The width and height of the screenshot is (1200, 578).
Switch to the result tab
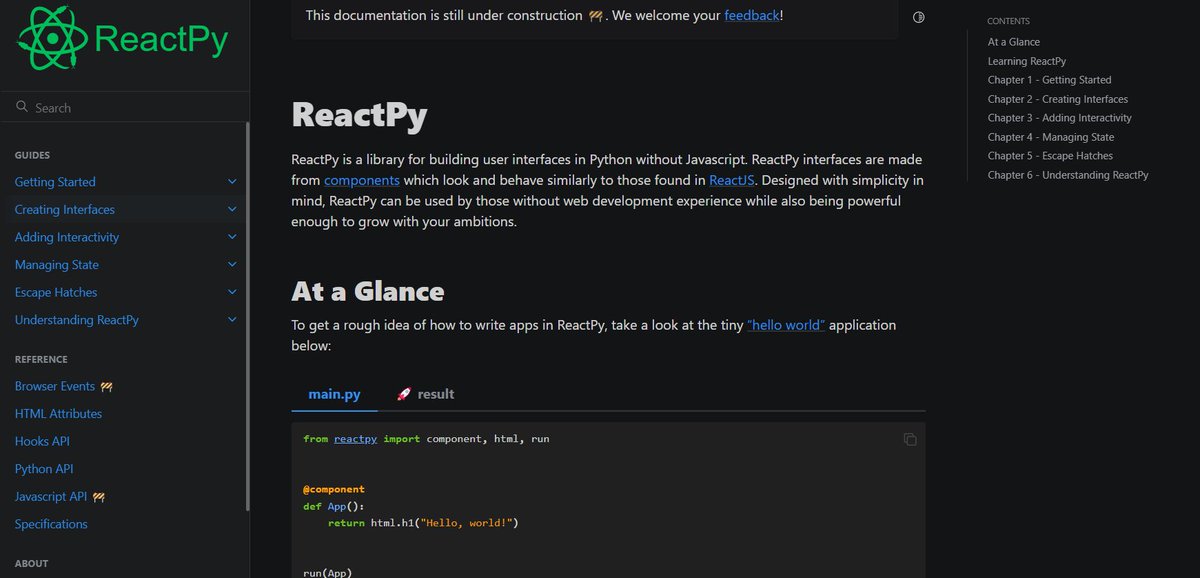coord(425,394)
